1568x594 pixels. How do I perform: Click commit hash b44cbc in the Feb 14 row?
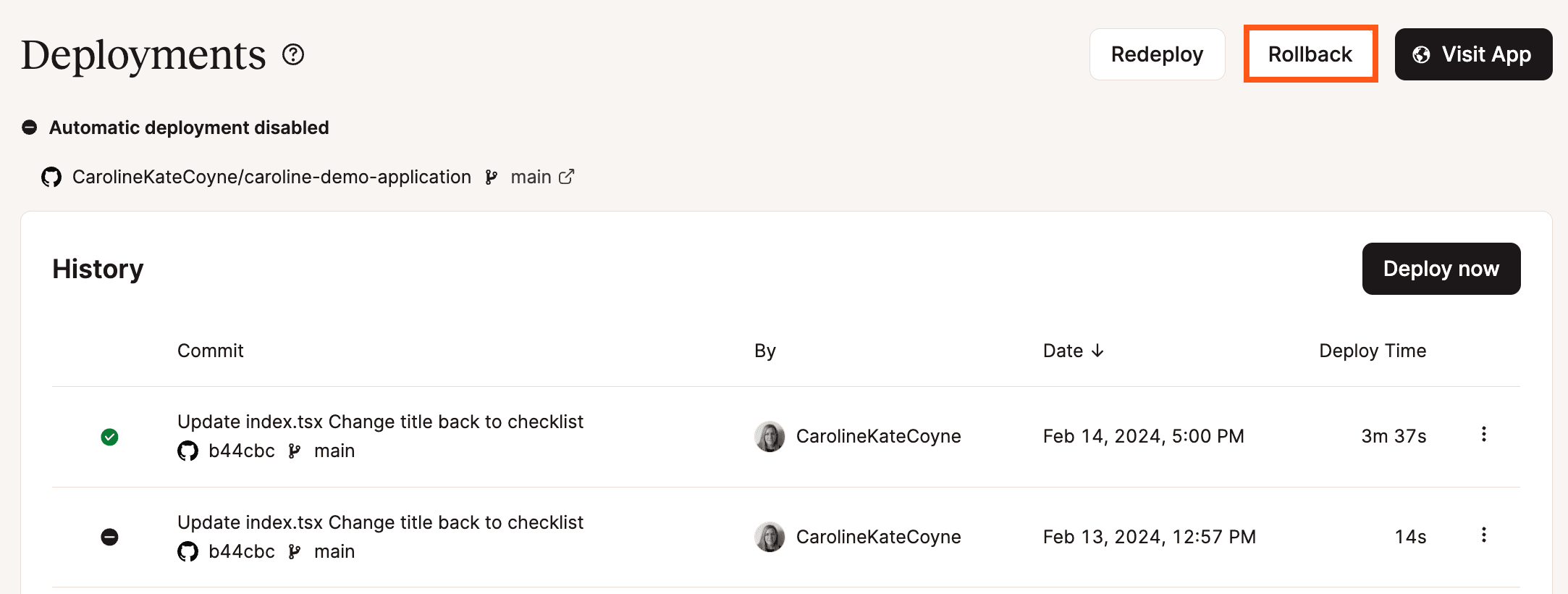241,451
